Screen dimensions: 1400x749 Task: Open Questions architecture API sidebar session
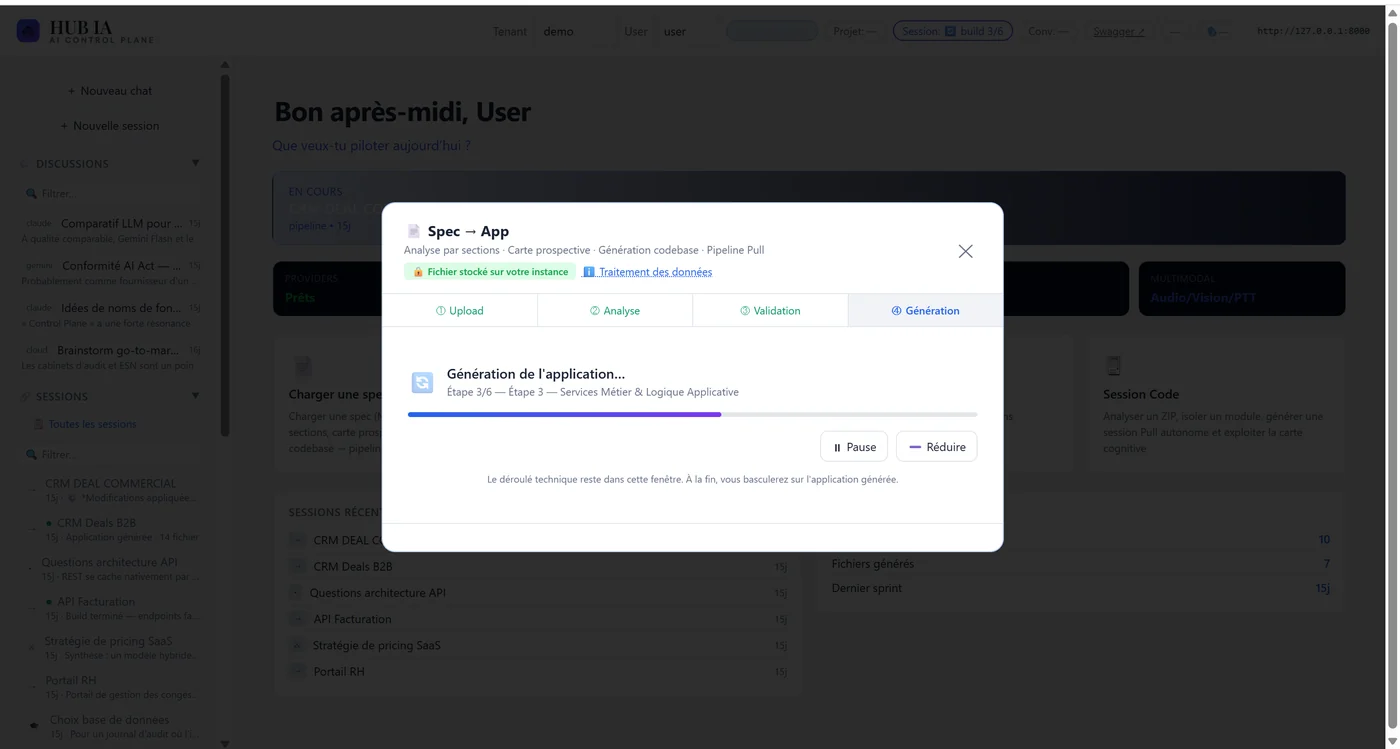pos(111,569)
